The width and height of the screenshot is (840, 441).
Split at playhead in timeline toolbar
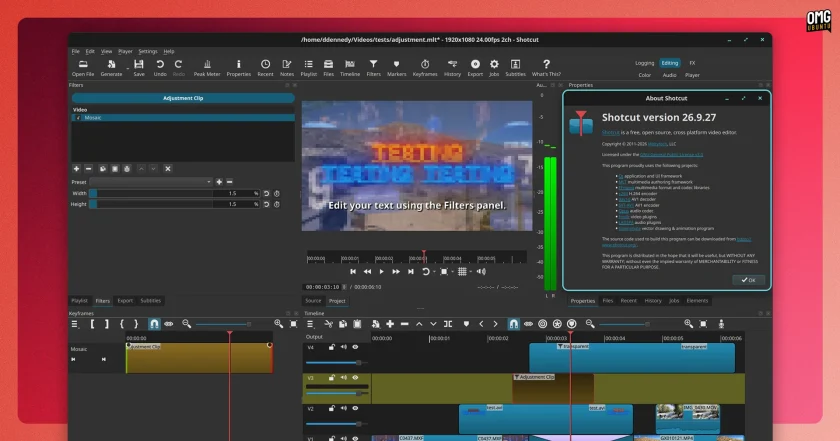pyautogui.click(x=448, y=324)
